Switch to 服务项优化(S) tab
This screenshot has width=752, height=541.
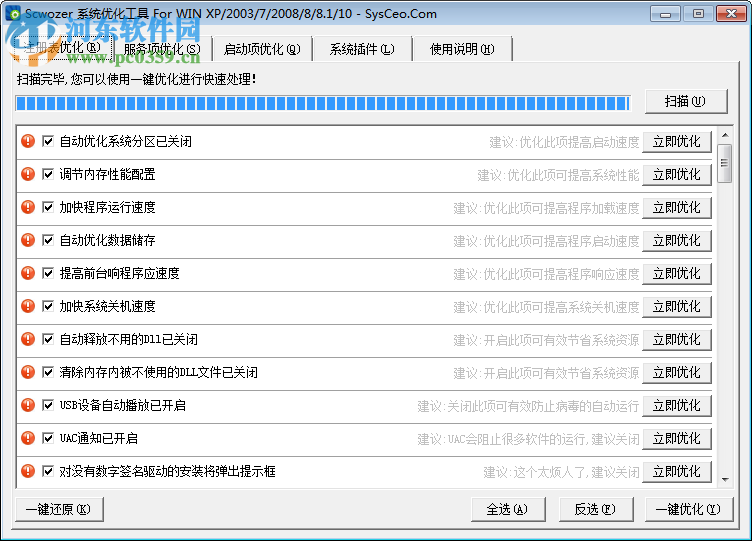click(x=162, y=49)
